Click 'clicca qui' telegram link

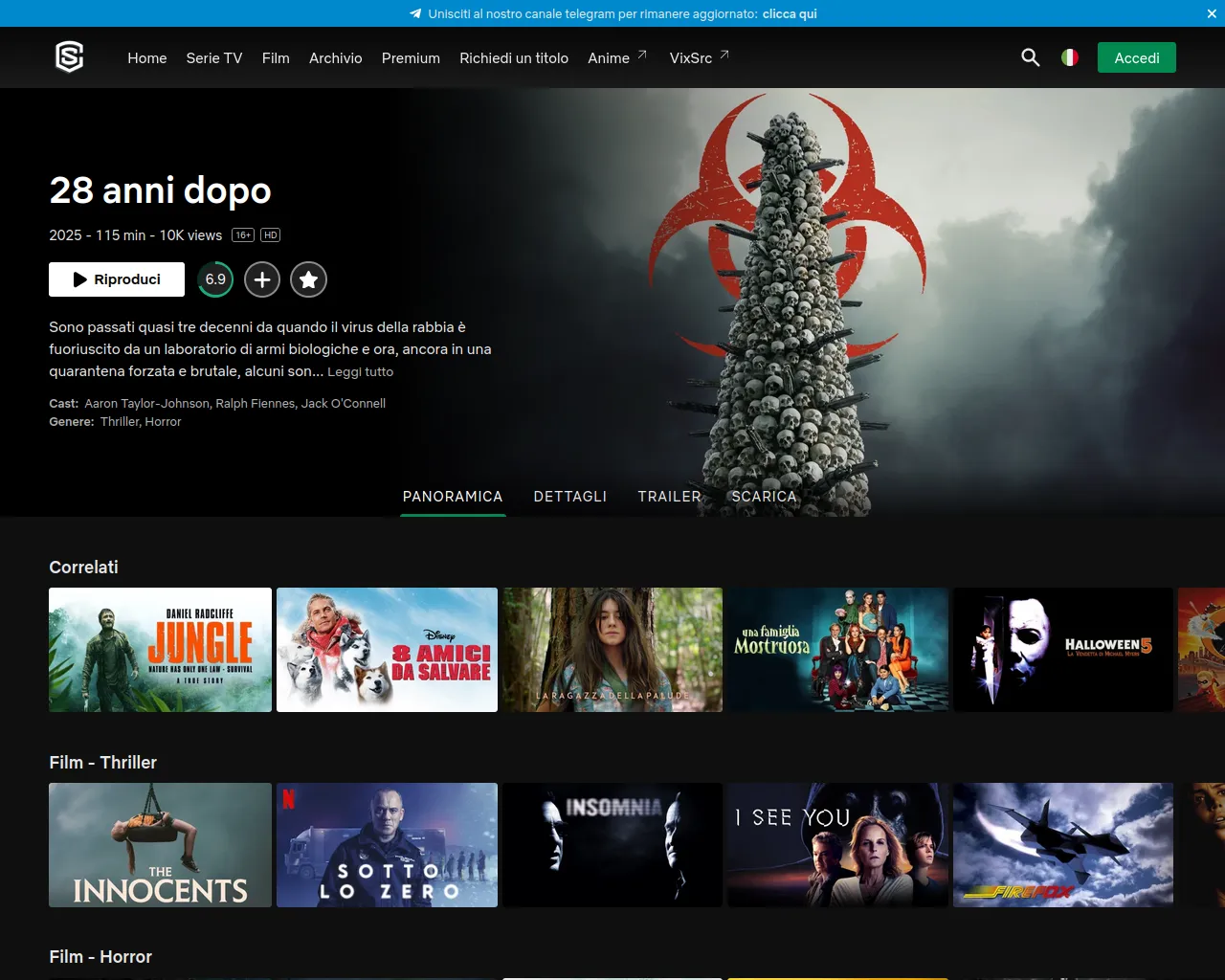pyautogui.click(x=790, y=13)
